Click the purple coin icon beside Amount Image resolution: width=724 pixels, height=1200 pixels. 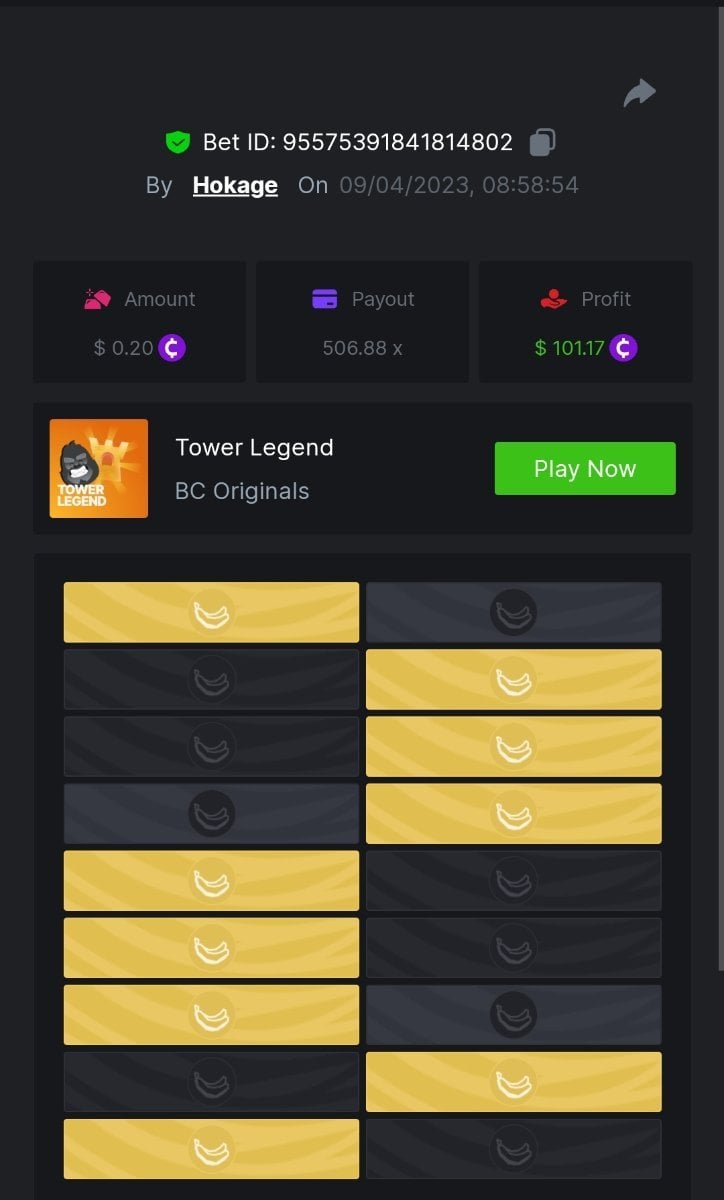(x=172, y=348)
